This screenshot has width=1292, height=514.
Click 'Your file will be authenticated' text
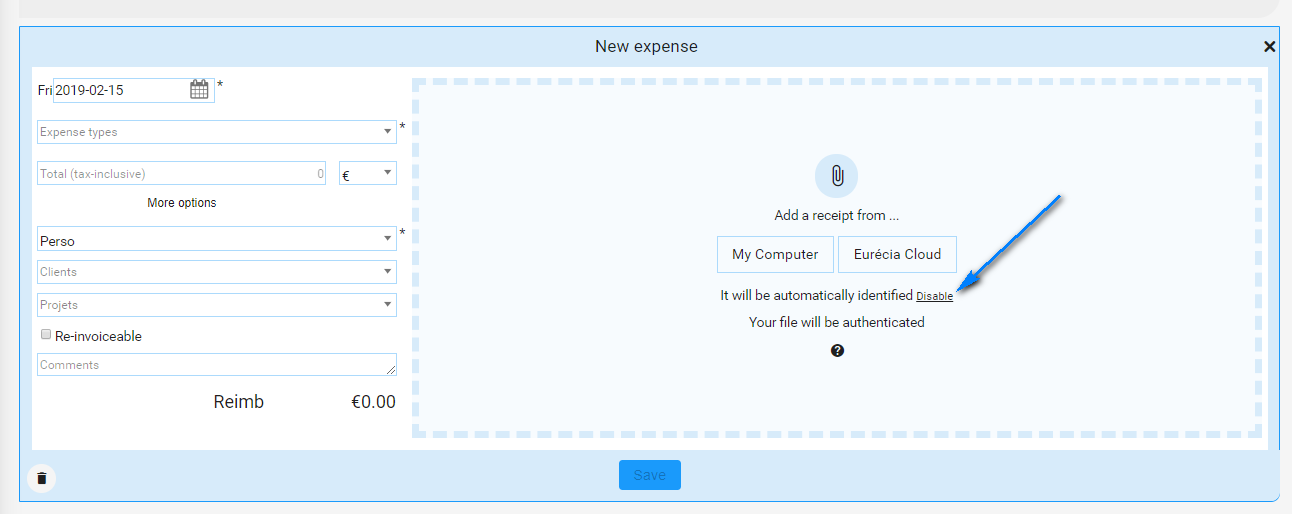pos(837,322)
